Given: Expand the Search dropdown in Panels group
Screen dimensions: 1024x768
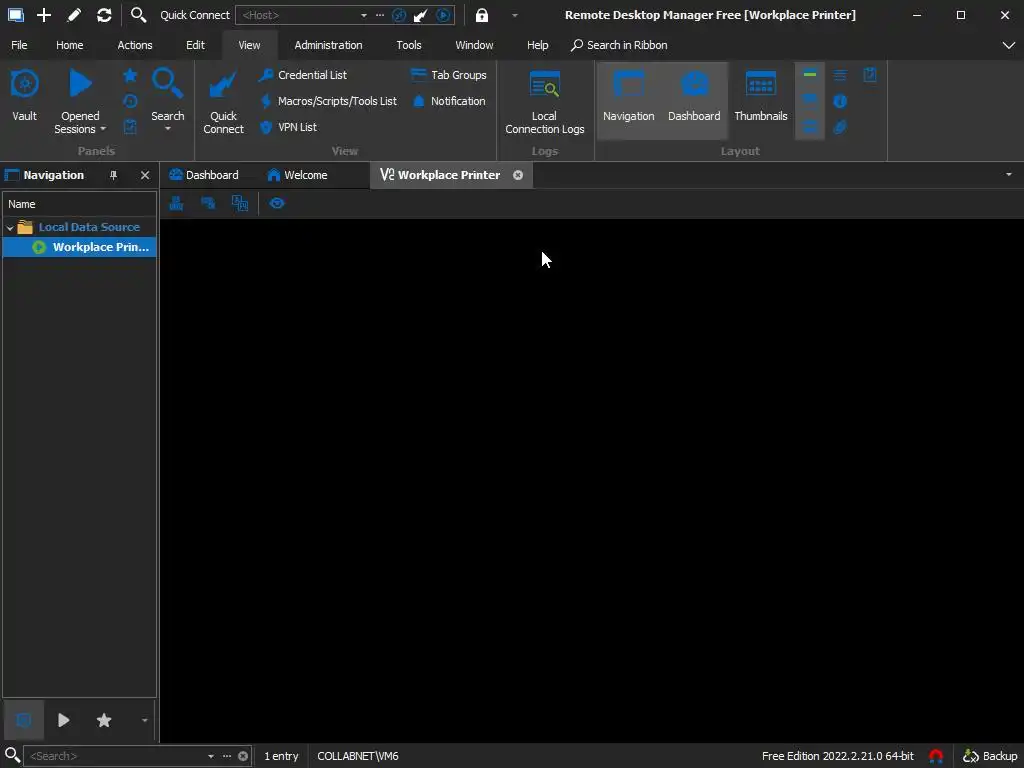Looking at the screenshot, I should click(168, 129).
